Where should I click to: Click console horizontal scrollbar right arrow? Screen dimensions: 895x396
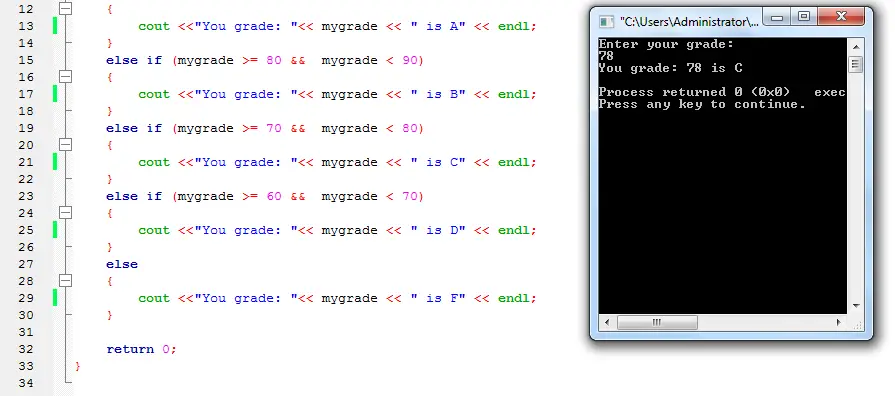(x=839, y=322)
